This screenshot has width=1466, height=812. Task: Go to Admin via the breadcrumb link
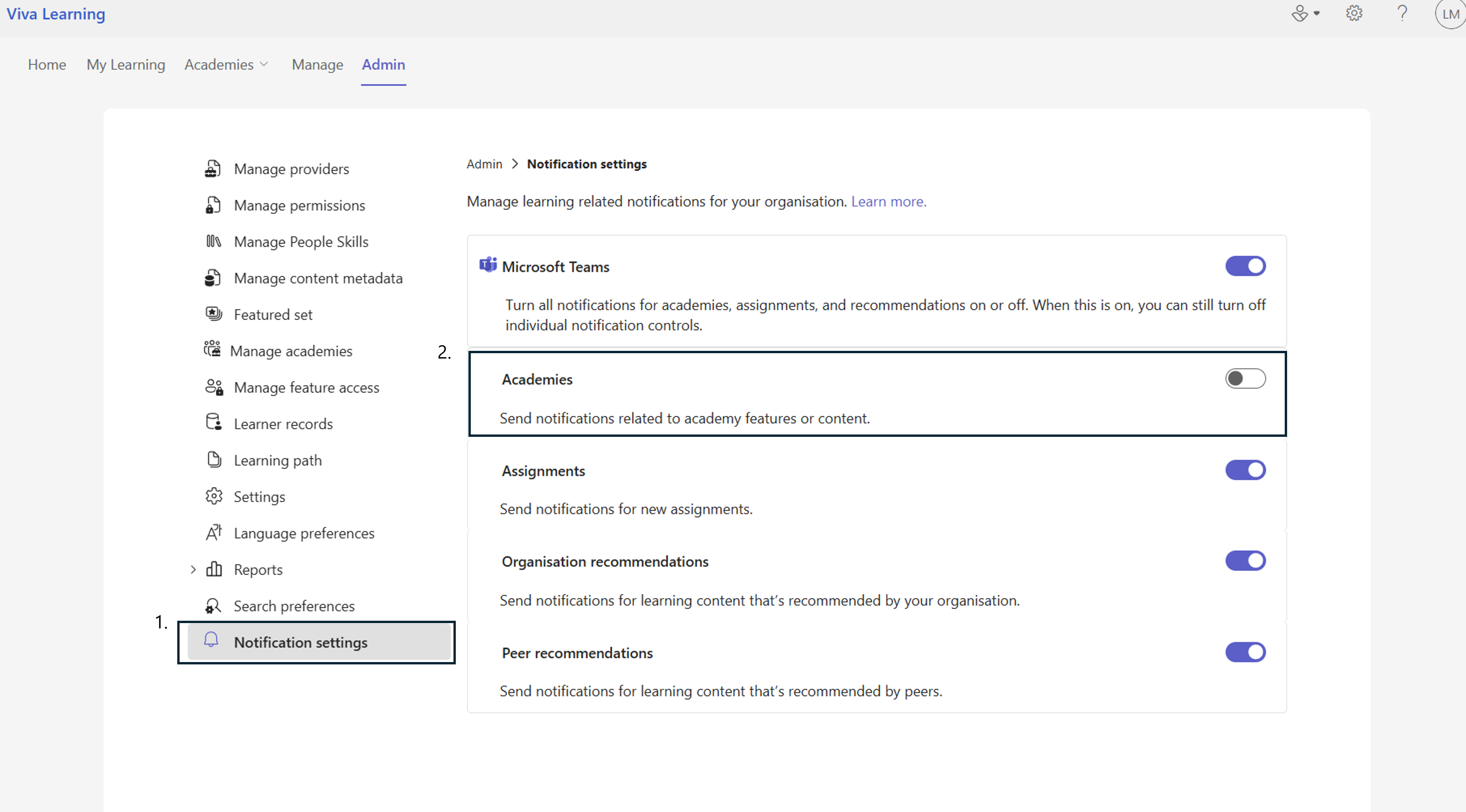(484, 164)
